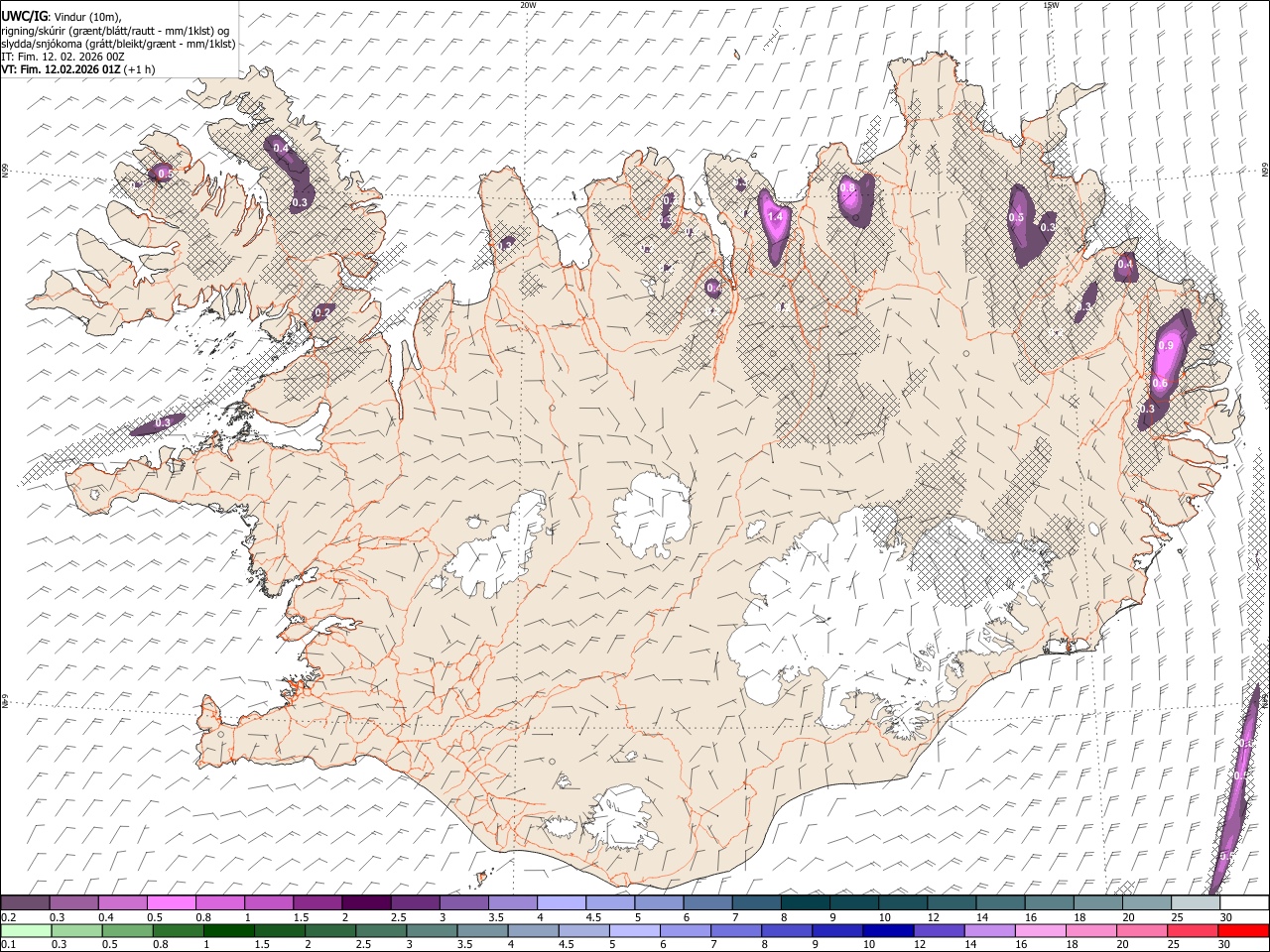The width and height of the screenshot is (1270, 952).
Task: Click the pink snow cell labelled 1.4
Action: pos(775,225)
